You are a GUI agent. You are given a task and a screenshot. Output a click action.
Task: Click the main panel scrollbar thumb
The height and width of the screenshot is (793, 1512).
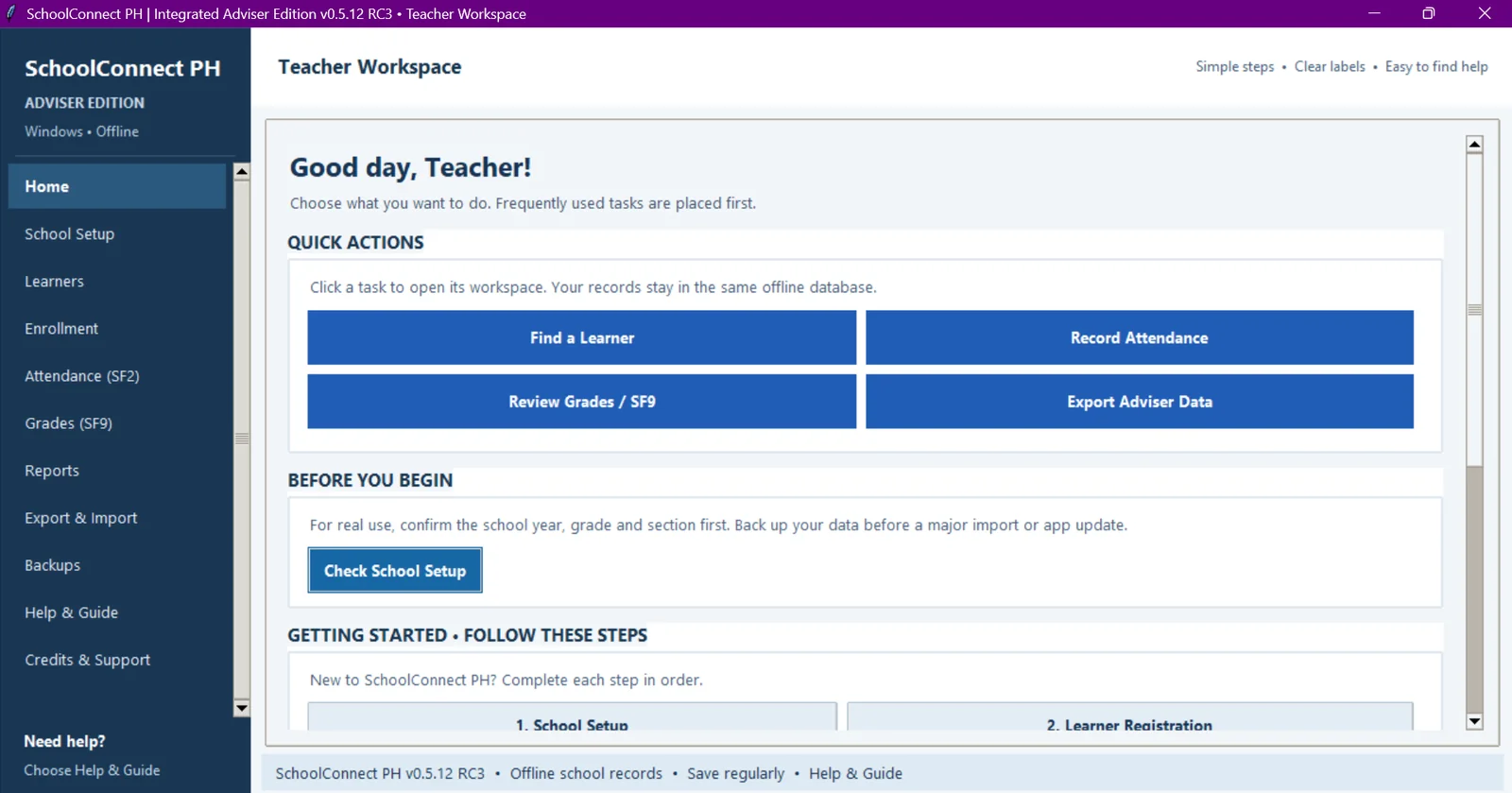[x=1474, y=309]
